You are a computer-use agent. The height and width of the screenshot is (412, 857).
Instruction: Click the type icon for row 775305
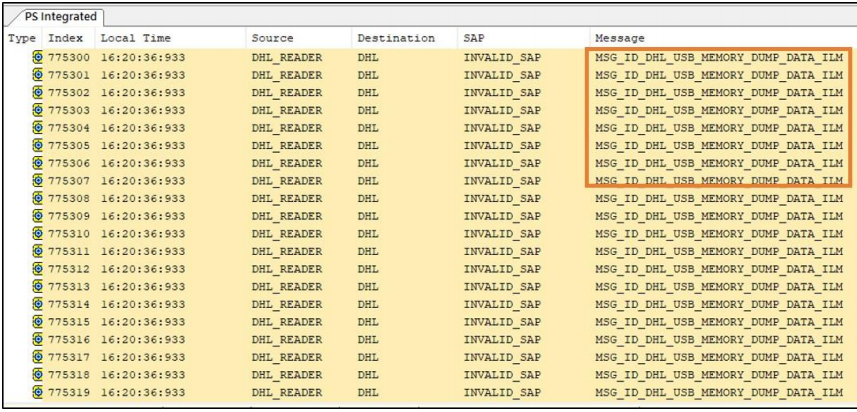coord(38,145)
